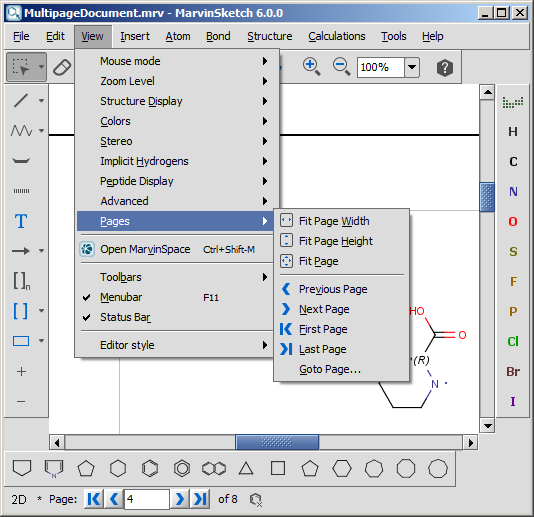
Task: Toggle the Status Bar checkmark item
Action: click(x=175, y=317)
